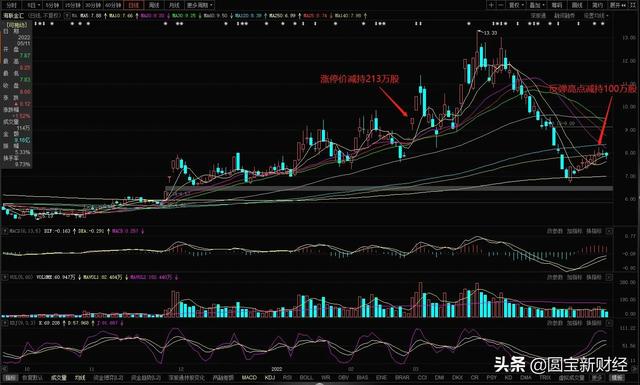Click the 简约 simple mode button
The image size is (640, 385).
(597, 5)
